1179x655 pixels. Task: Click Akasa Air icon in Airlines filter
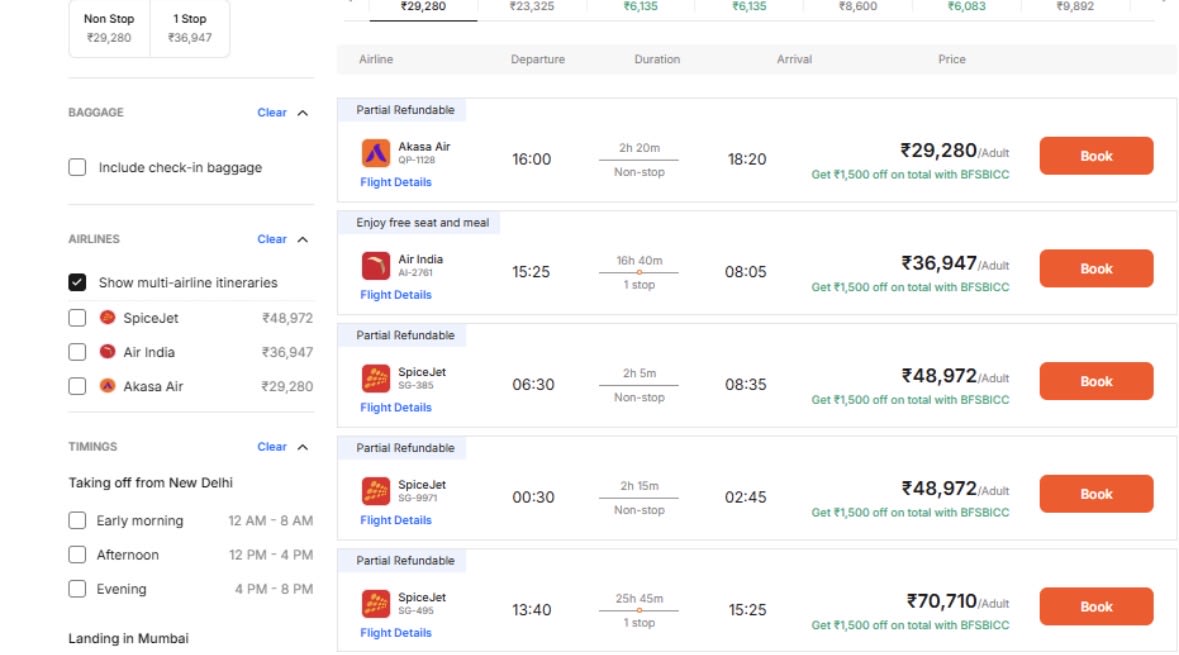108,386
